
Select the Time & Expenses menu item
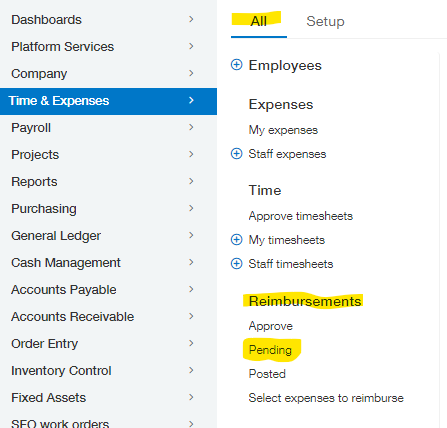tap(108, 101)
